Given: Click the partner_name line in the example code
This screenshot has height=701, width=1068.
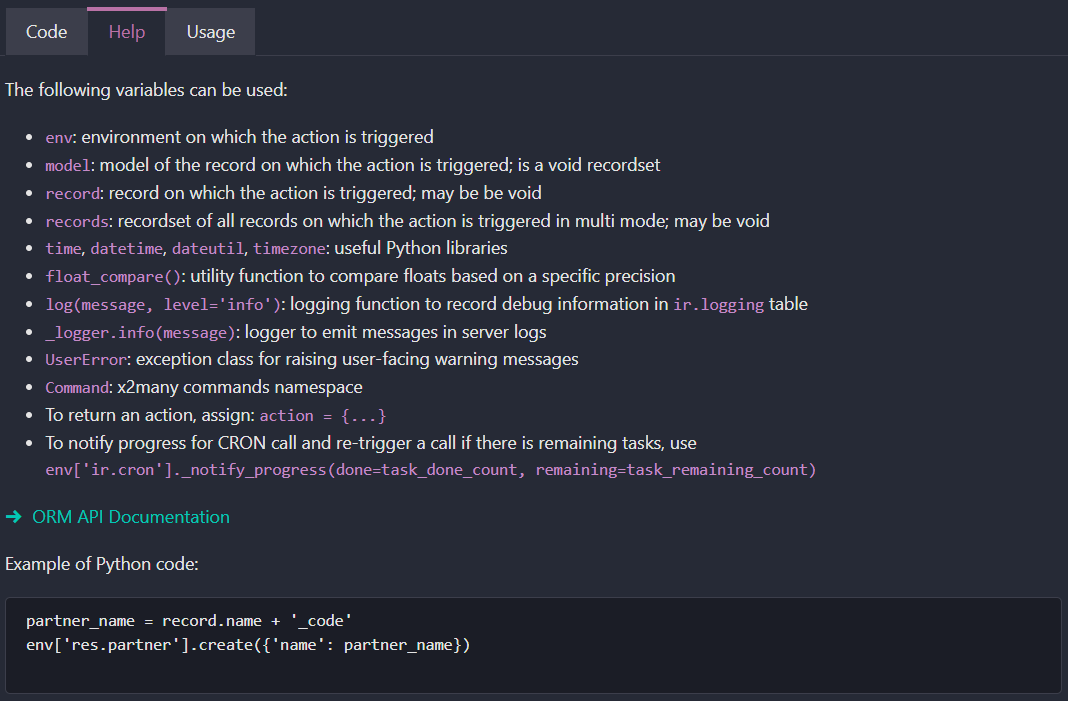Looking at the screenshot, I should (x=188, y=620).
